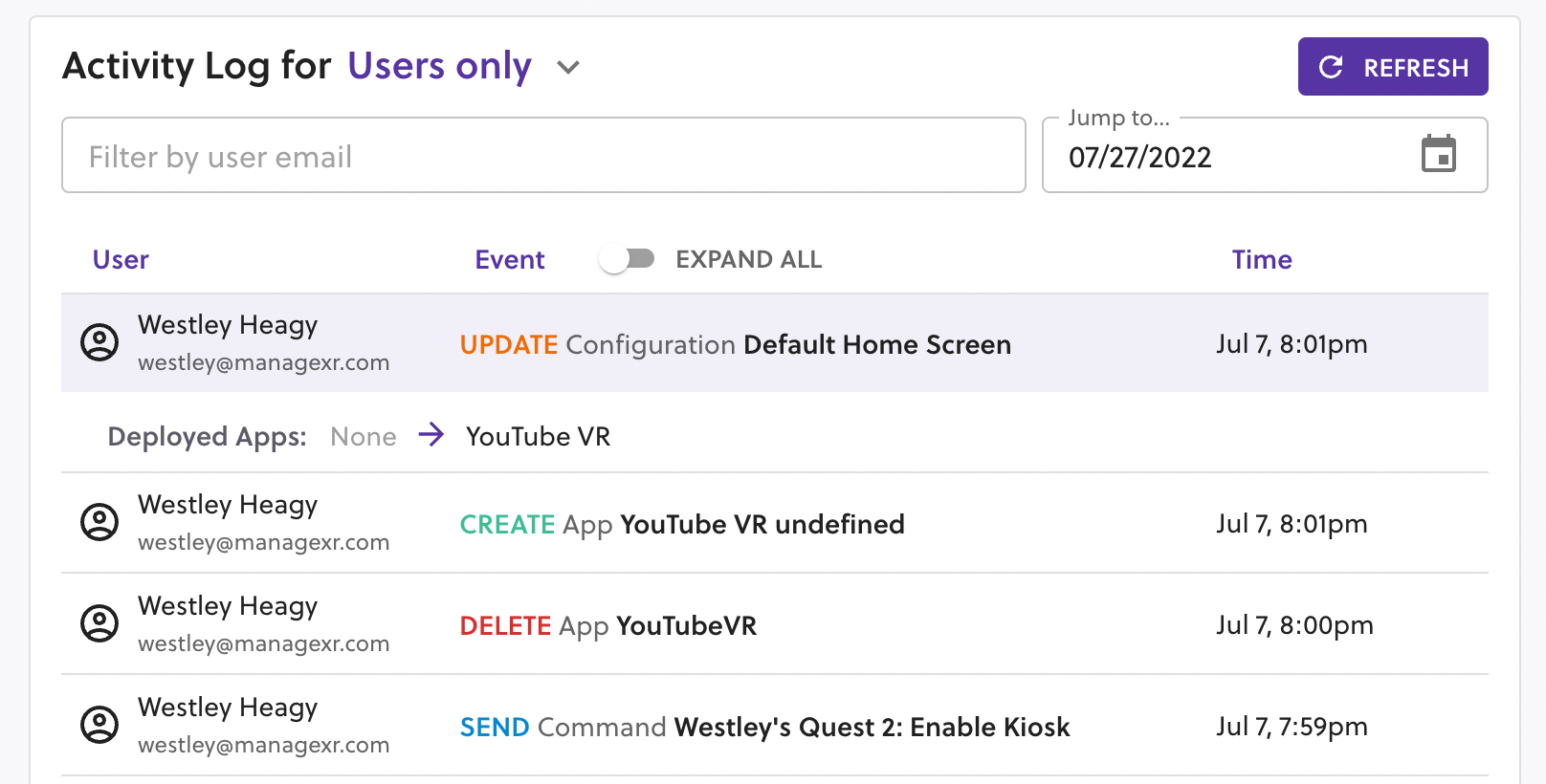Image resolution: width=1546 pixels, height=784 pixels.
Task: Click the purple arrow after Deployed Apps None
Action: tap(431, 435)
